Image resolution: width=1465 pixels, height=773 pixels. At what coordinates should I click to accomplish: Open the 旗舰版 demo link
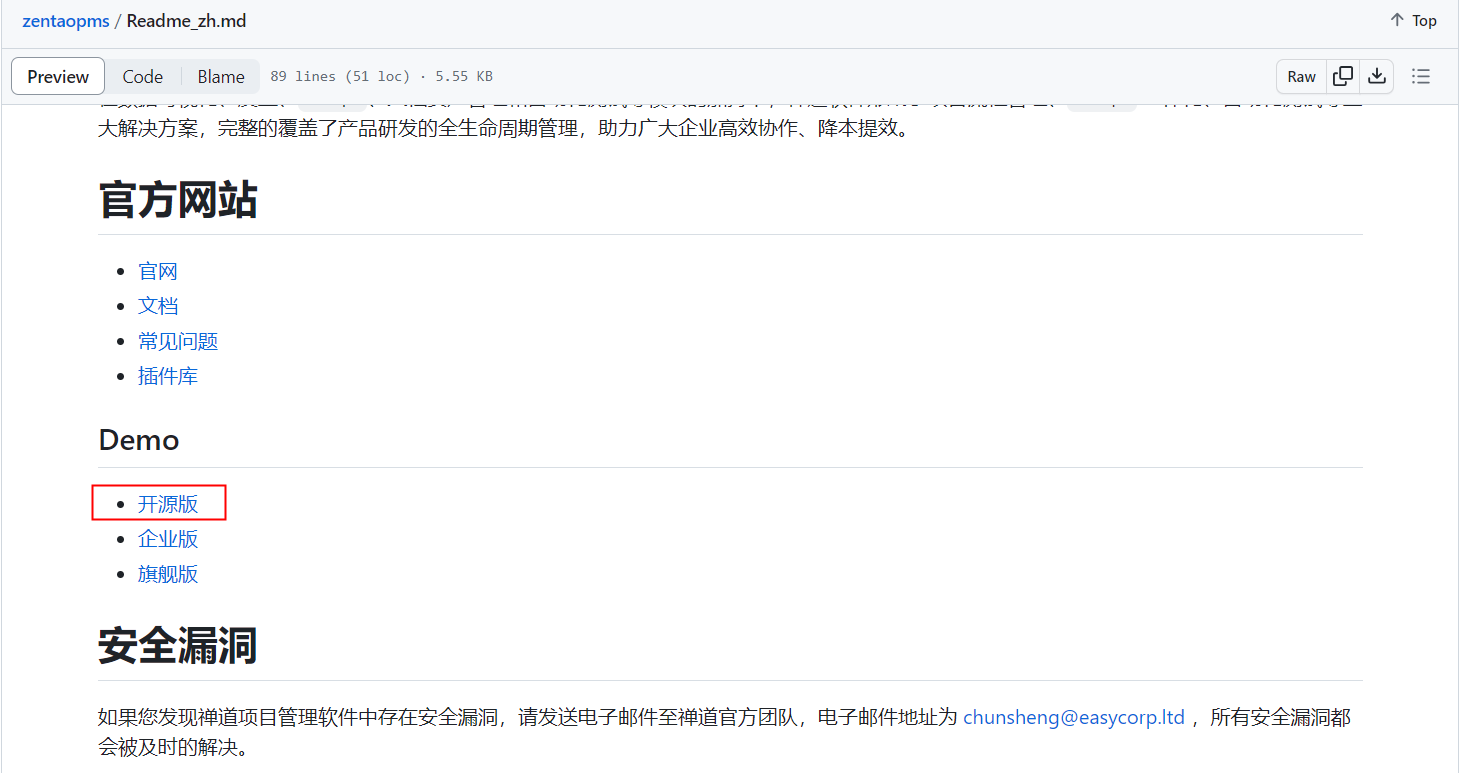(x=168, y=574)
